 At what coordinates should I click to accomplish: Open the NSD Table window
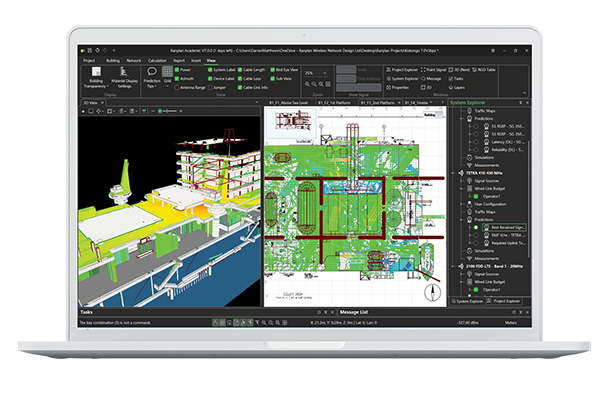[484, 70]
